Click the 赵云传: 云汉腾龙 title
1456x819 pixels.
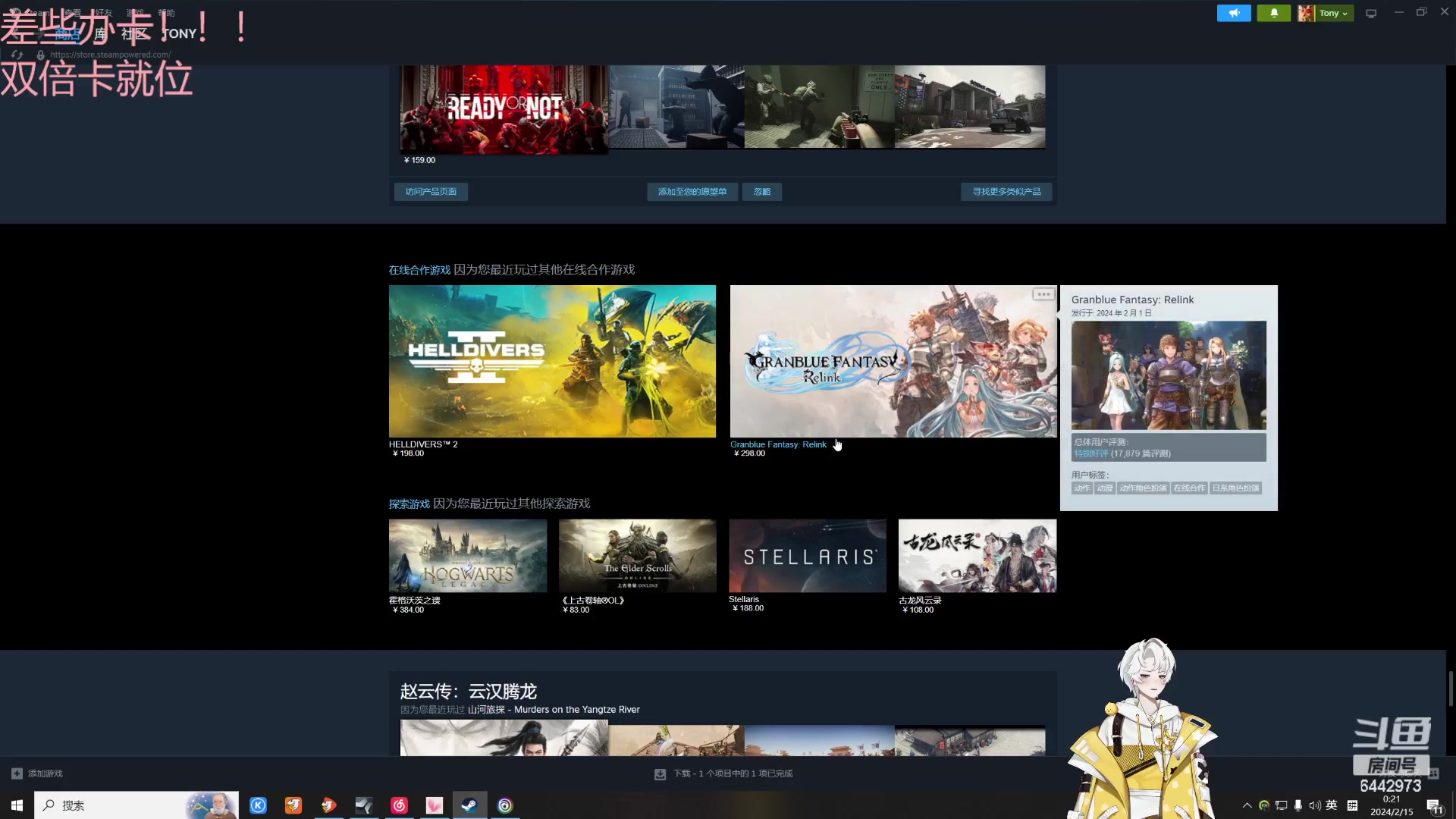[x=469, y=692]
